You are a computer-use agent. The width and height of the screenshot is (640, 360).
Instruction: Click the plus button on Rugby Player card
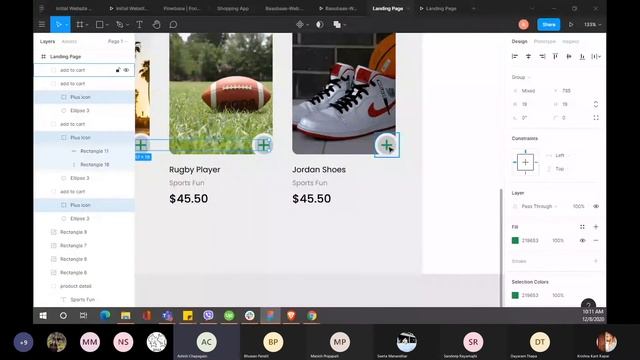(x=263, y=145)
